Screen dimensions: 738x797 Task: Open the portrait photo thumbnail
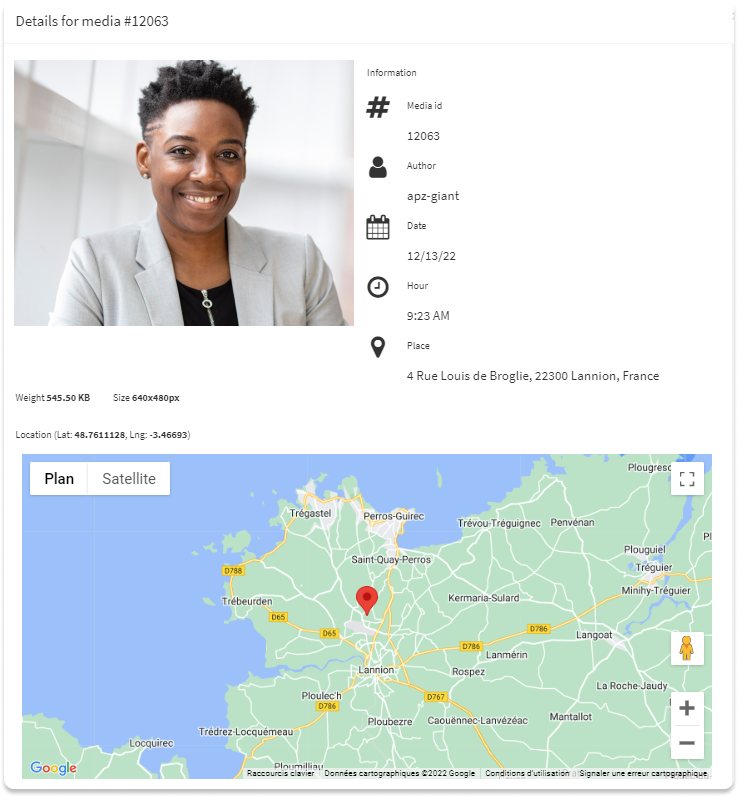[x=184, y=193]
